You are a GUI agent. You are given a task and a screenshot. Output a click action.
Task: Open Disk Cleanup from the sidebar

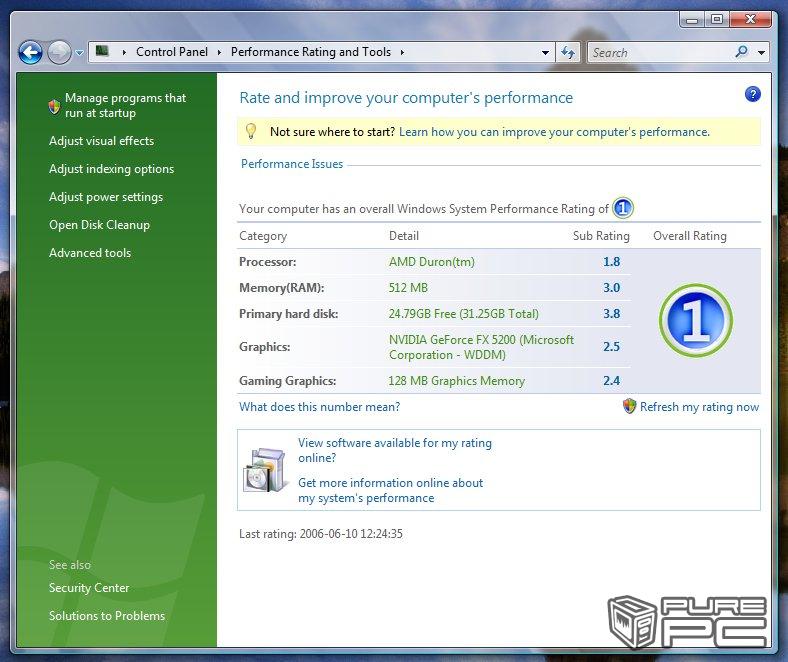99,225
